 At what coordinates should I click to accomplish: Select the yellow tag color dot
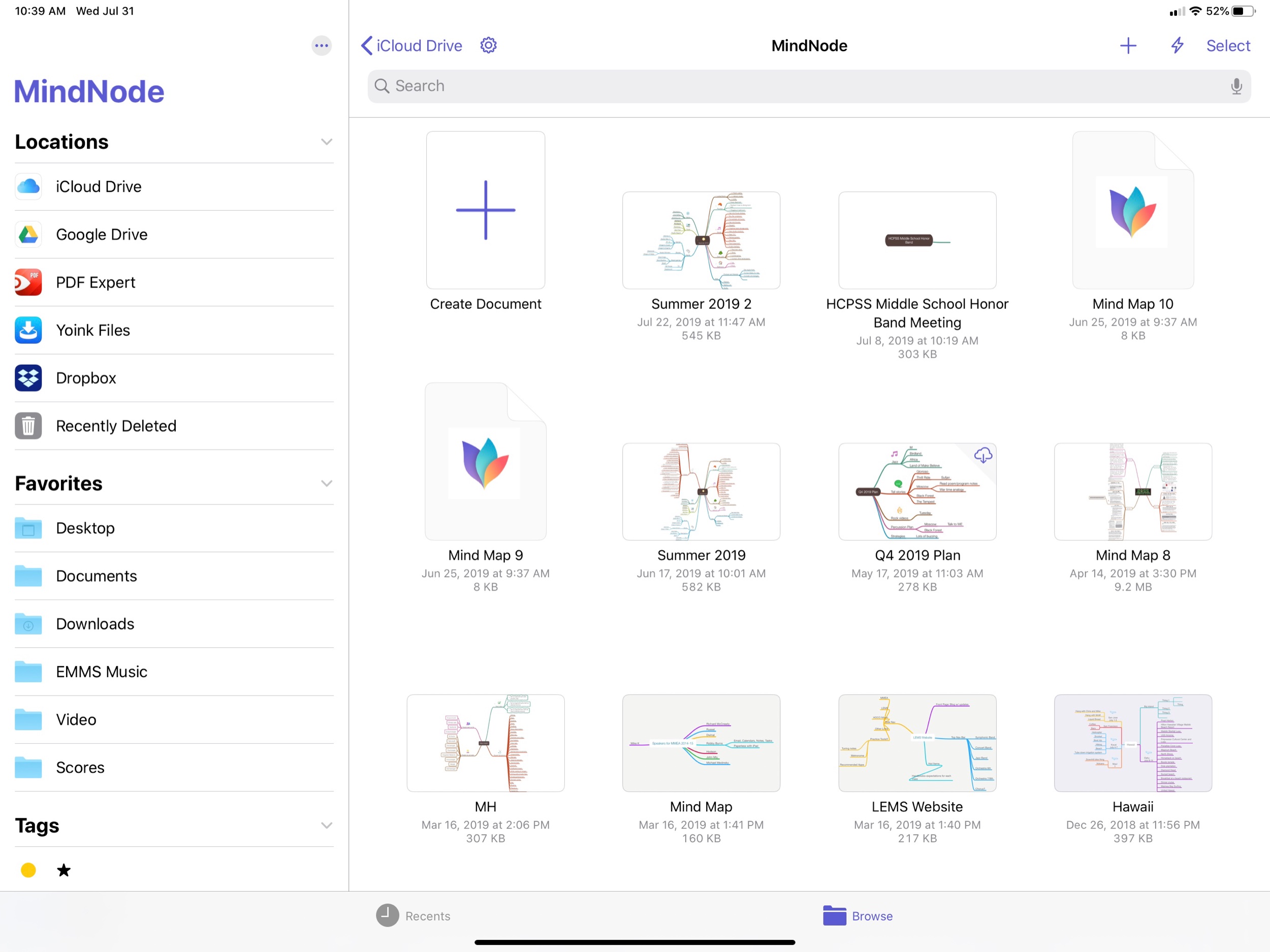coord(28,871)
